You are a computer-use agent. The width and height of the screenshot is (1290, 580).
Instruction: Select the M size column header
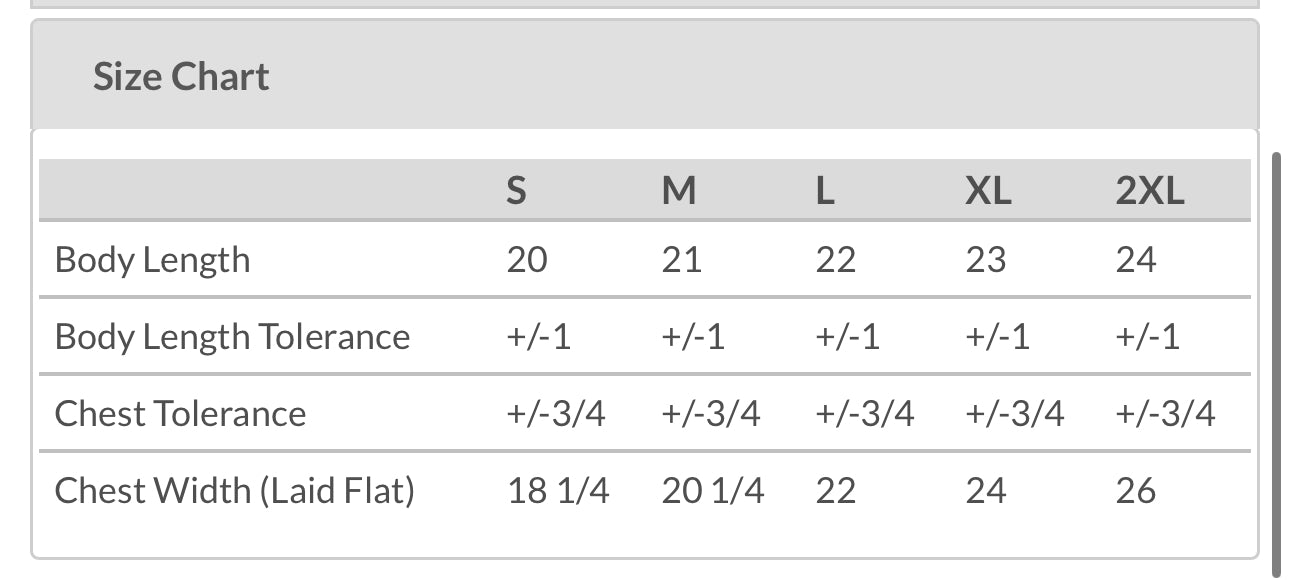(679, 190)
